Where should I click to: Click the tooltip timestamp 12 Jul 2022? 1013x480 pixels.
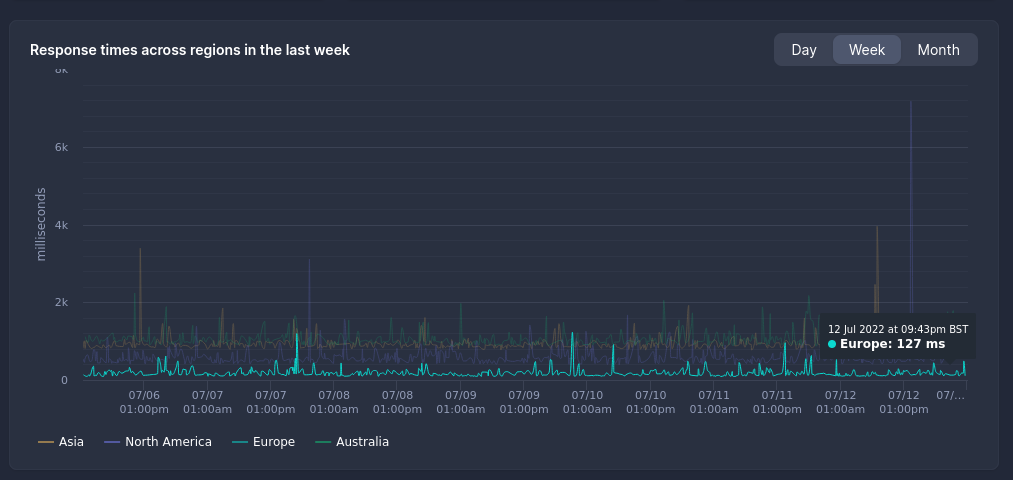(x=898, y=329)
